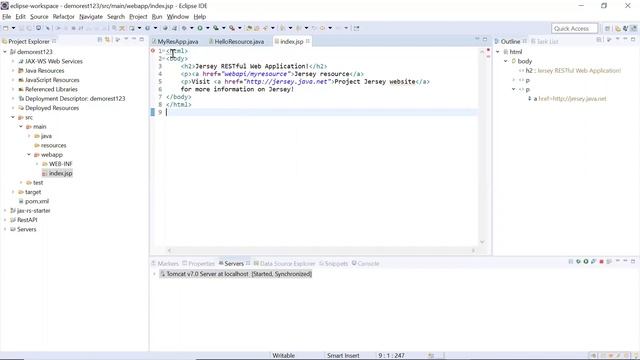640x360 pixels.
Task: Select the java folder under main
Action: coord(46,136)
